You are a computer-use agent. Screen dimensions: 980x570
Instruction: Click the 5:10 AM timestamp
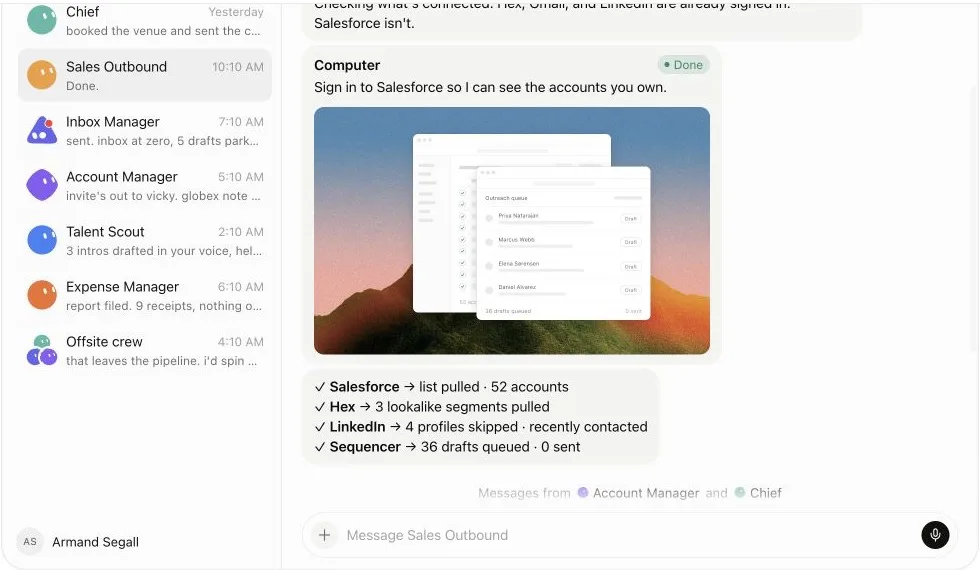coord(241,177)
